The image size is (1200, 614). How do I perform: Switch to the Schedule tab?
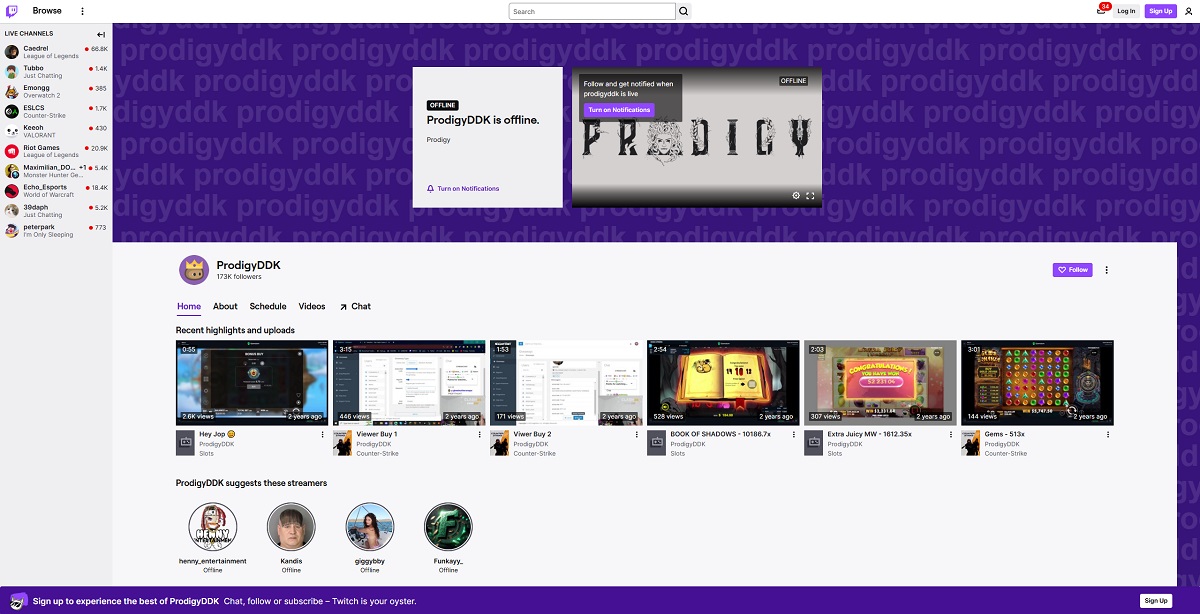(268, 306)
